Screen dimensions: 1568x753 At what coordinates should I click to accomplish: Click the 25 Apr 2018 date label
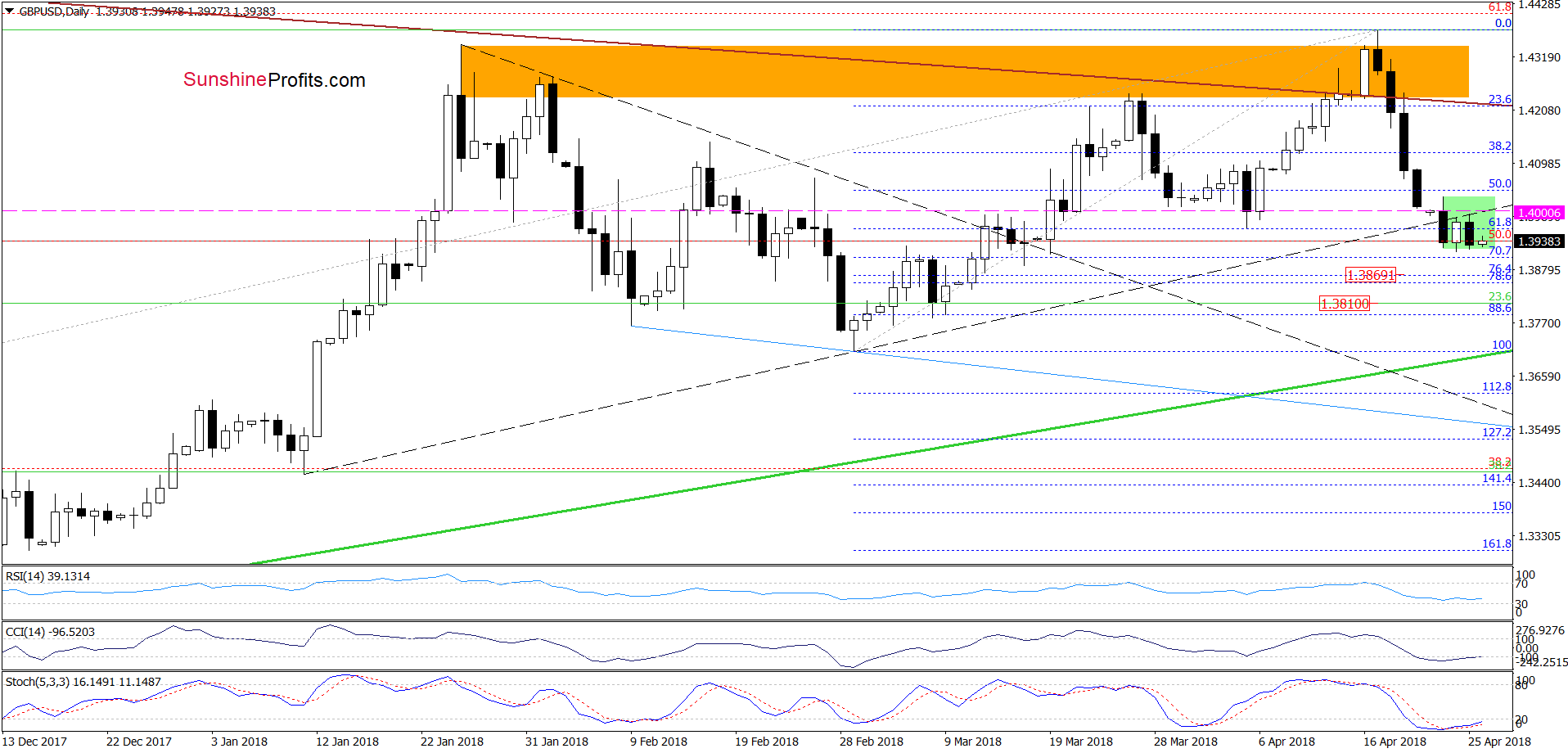click(1499, 742)
